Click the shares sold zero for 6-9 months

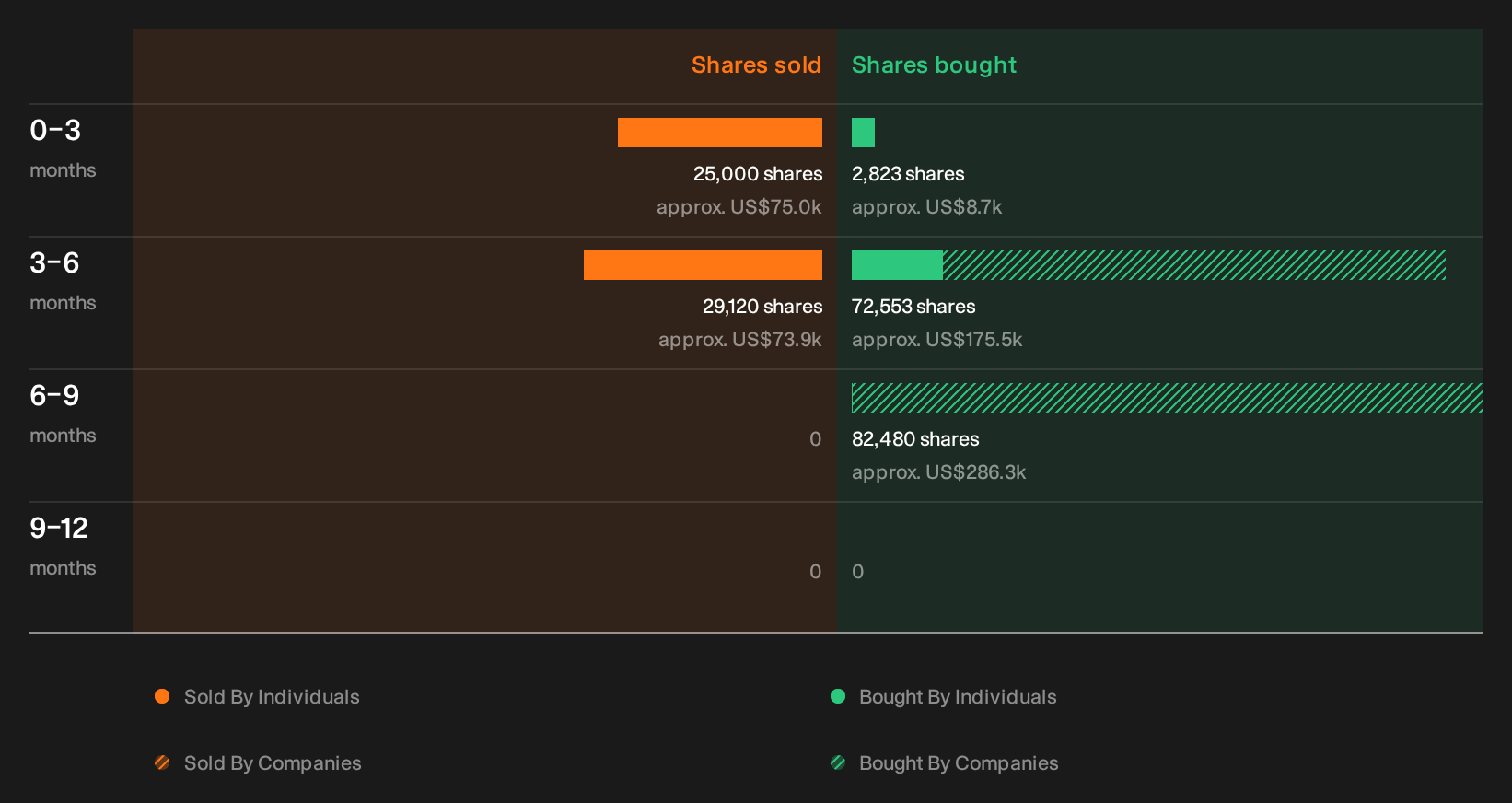(x=815, y=439)
